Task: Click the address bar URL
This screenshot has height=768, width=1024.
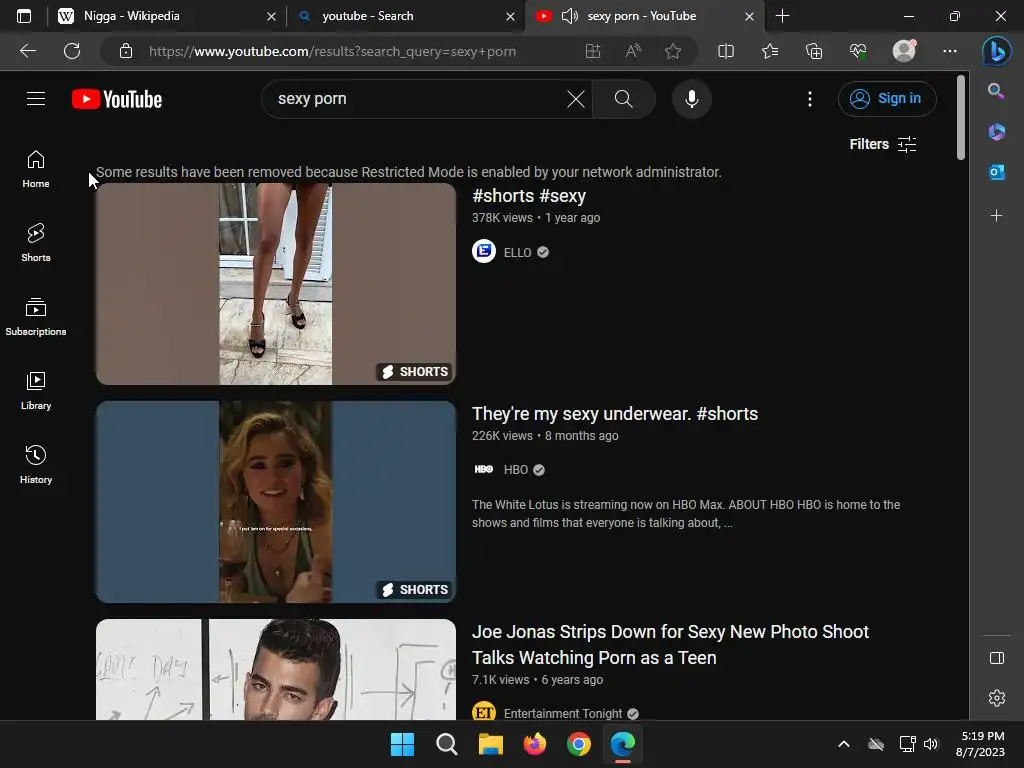Action: 332,51
